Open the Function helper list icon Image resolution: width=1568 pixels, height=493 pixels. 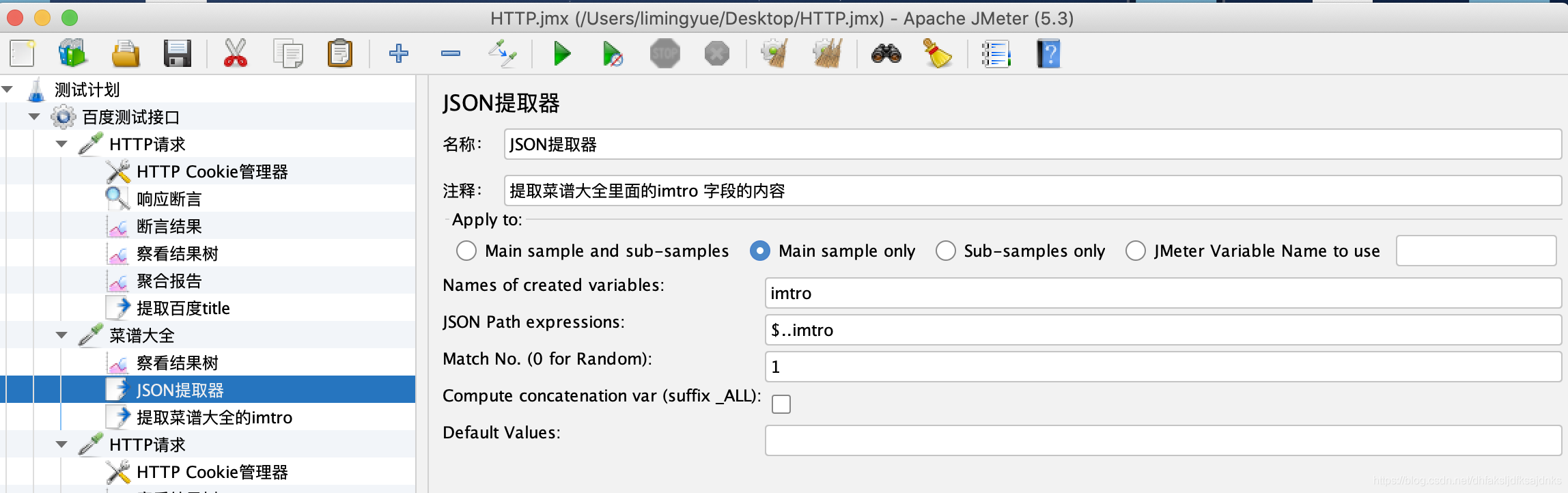[x=996, y=53]
